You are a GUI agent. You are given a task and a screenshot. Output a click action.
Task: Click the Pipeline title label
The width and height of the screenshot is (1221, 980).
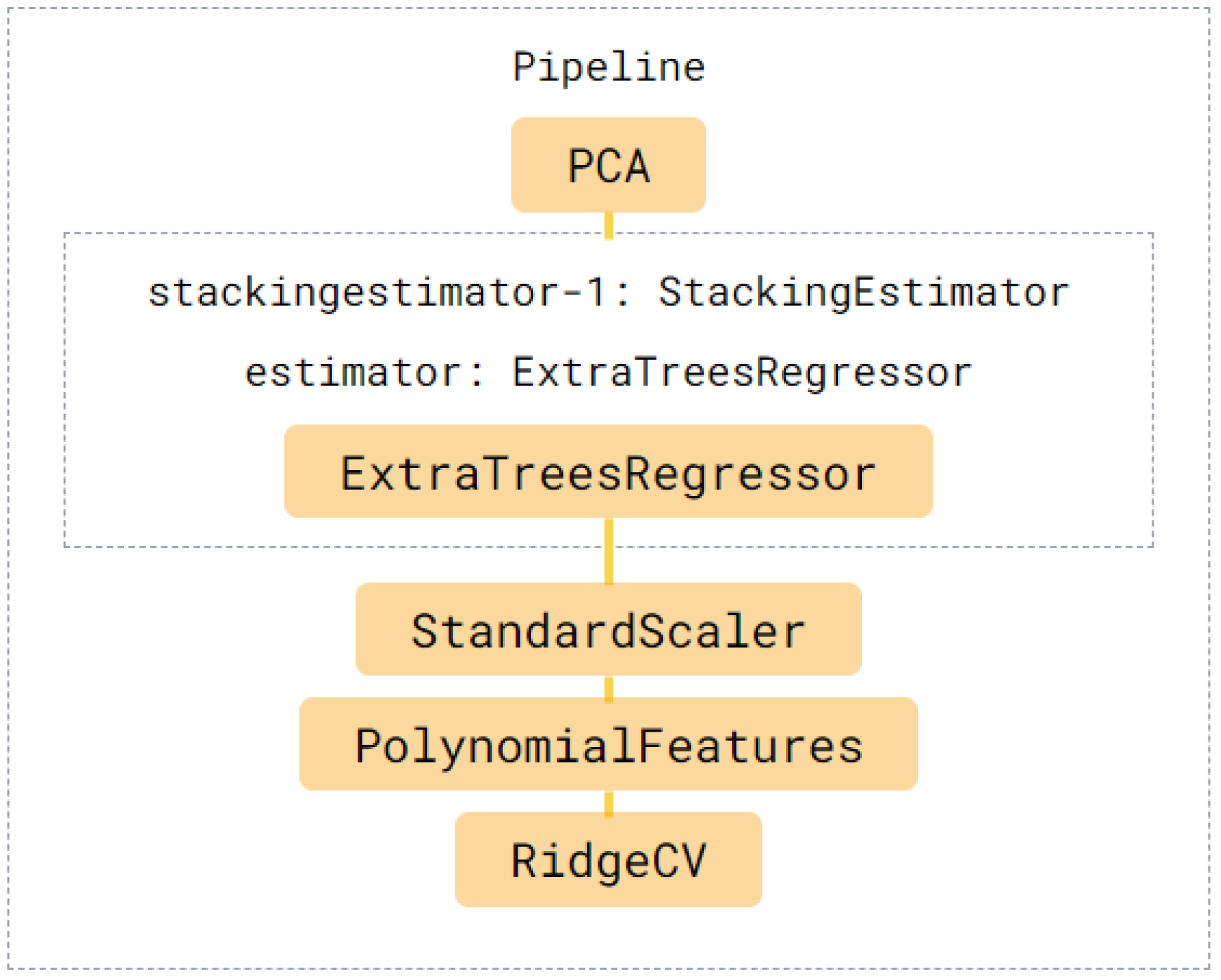(x=608, y=67)
